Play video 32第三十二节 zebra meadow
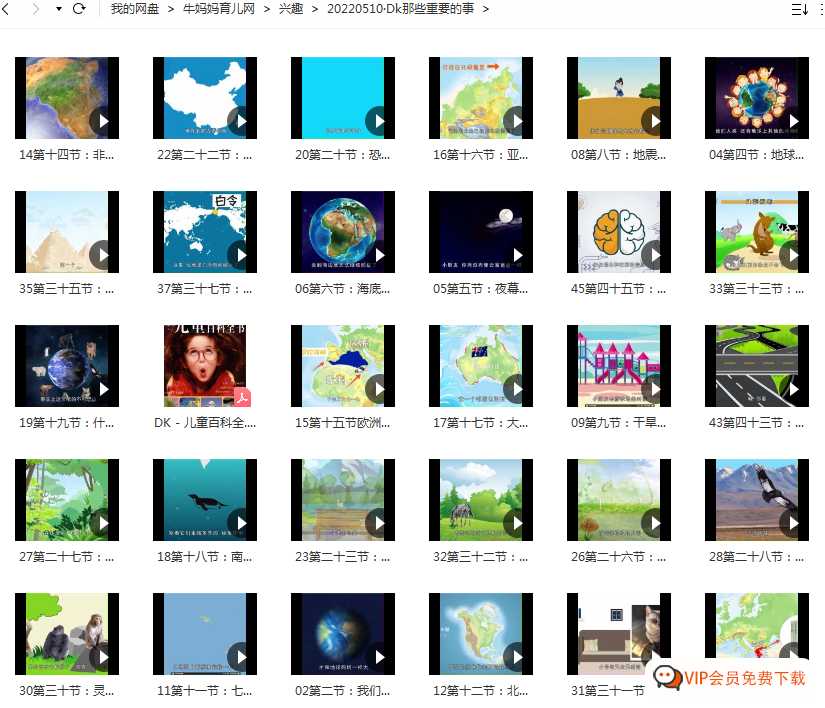This screenshot has height=708, width=825. pos(480,500)
